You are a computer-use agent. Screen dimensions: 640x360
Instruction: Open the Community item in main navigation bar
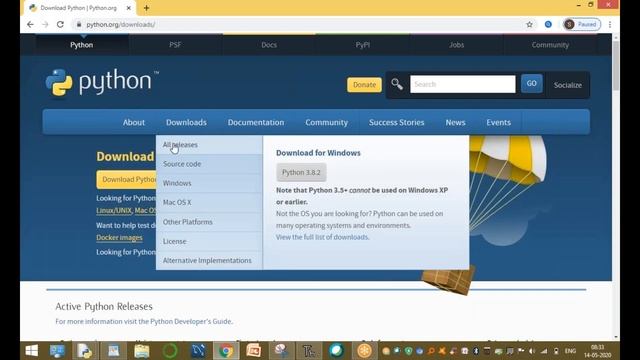tap(327, 122)
